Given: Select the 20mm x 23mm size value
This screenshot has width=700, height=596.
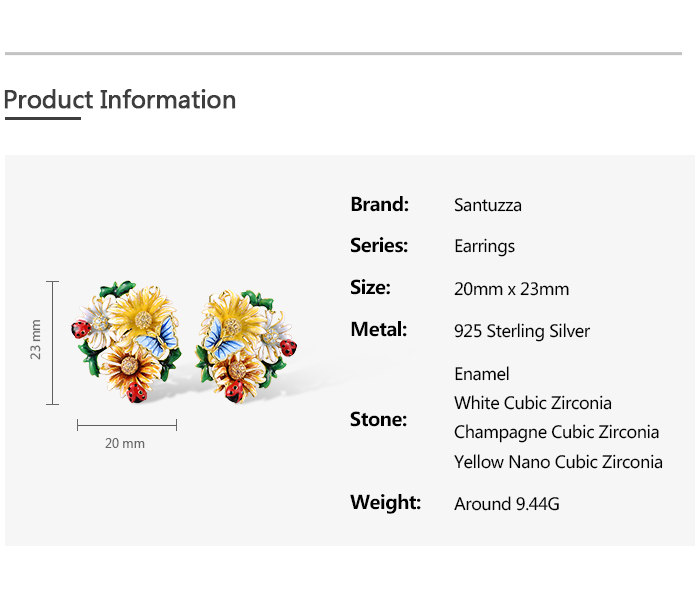Looking at the screenshot, I should click(x=511, y=289).
